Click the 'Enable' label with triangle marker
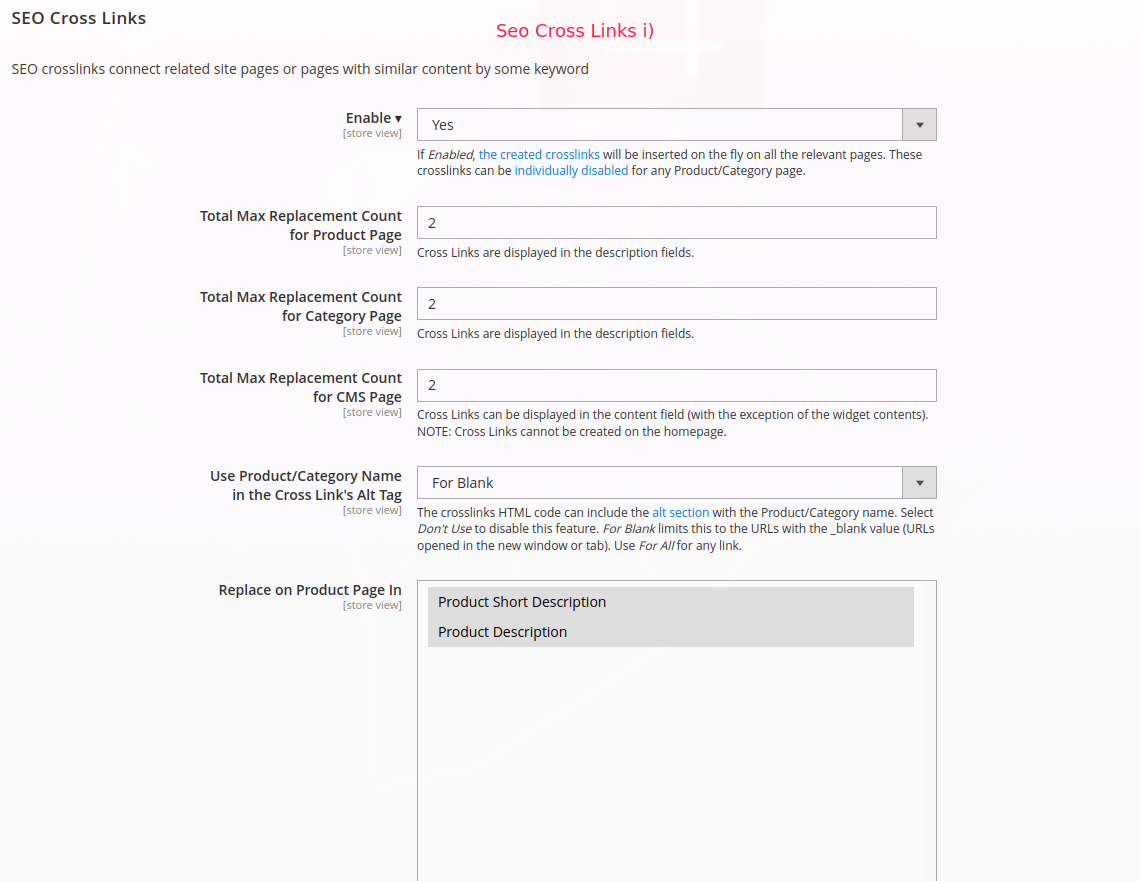Image resolution: width=1140 pixels, height=881 pixels. point(373,118)
